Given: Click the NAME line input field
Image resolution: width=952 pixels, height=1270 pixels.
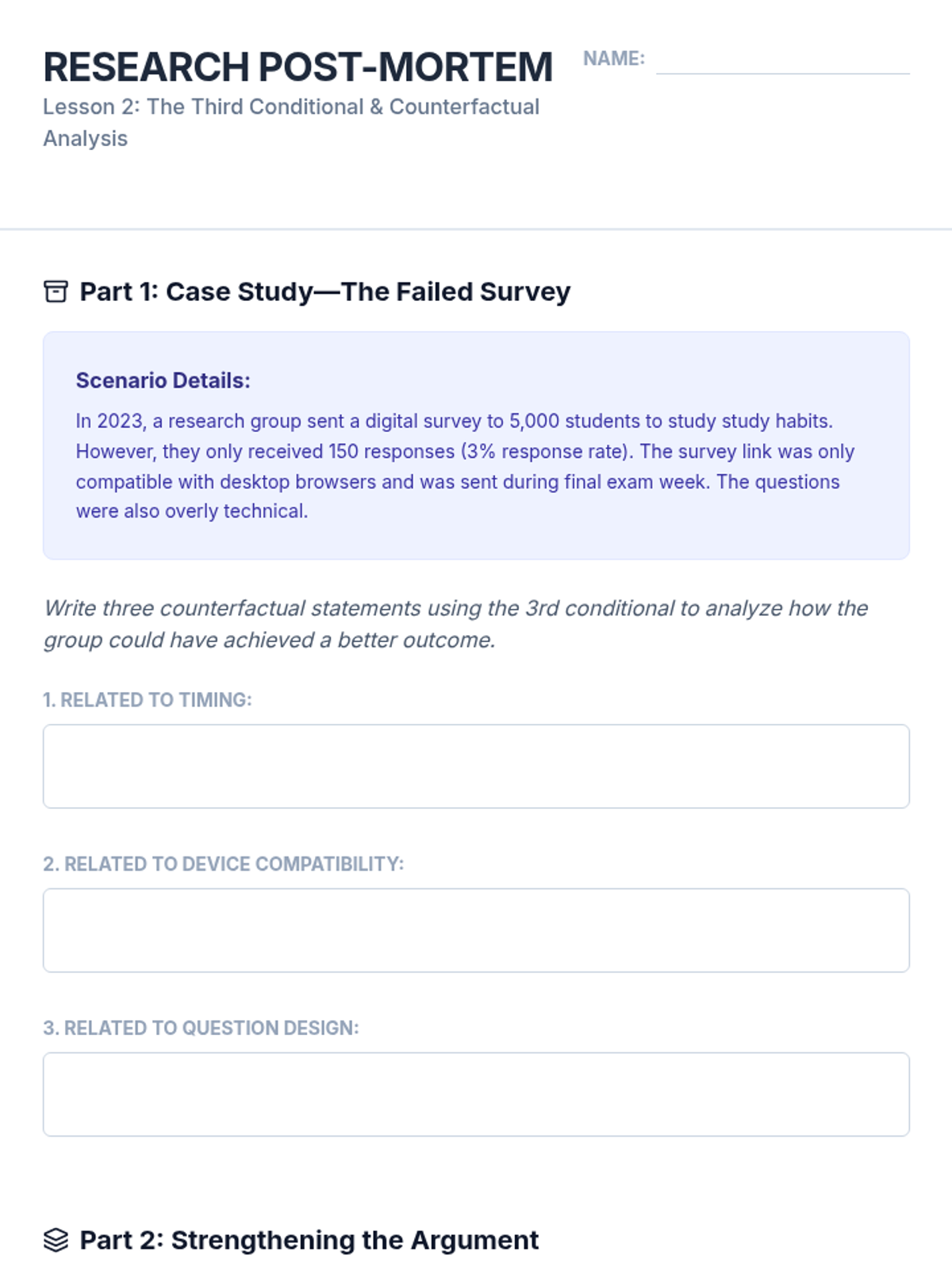Looking at the screenshot, I should pos(782,60).
